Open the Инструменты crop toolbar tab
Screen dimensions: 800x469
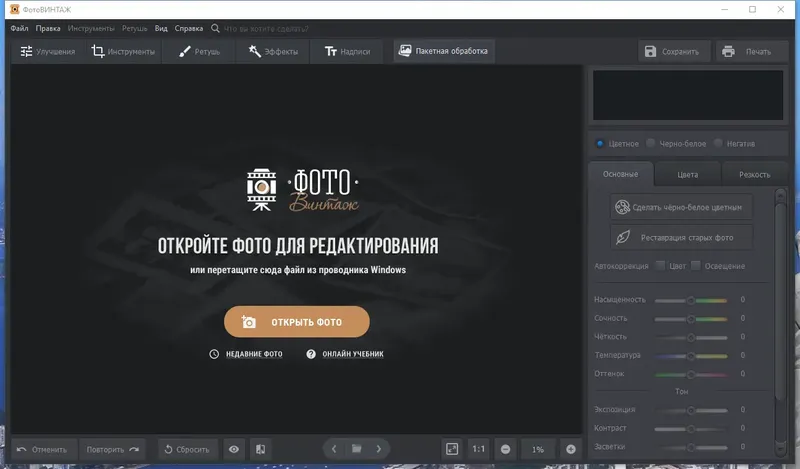[123, 52]
